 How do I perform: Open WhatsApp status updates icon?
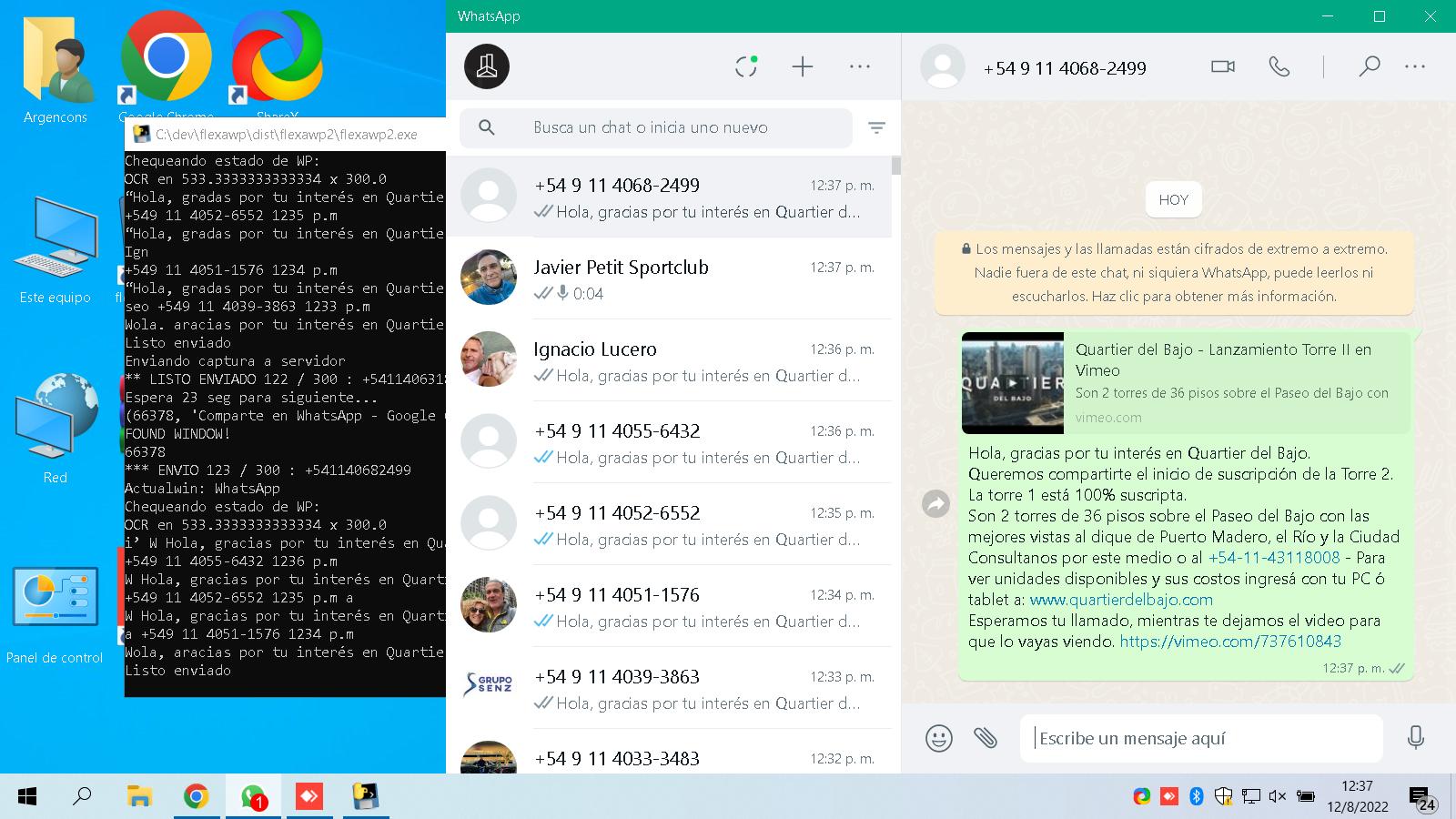746,66
